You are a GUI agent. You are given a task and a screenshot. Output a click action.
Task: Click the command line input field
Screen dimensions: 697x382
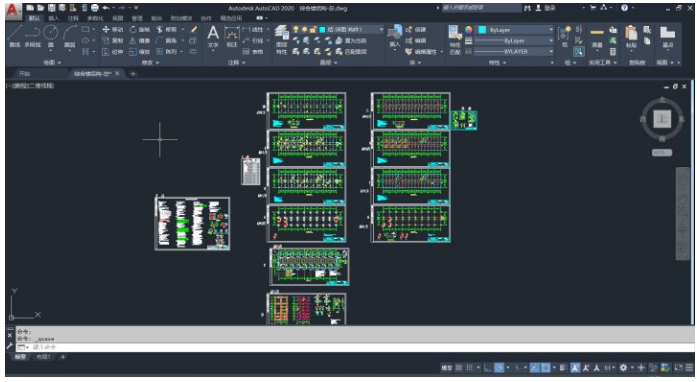pos(356,347)
